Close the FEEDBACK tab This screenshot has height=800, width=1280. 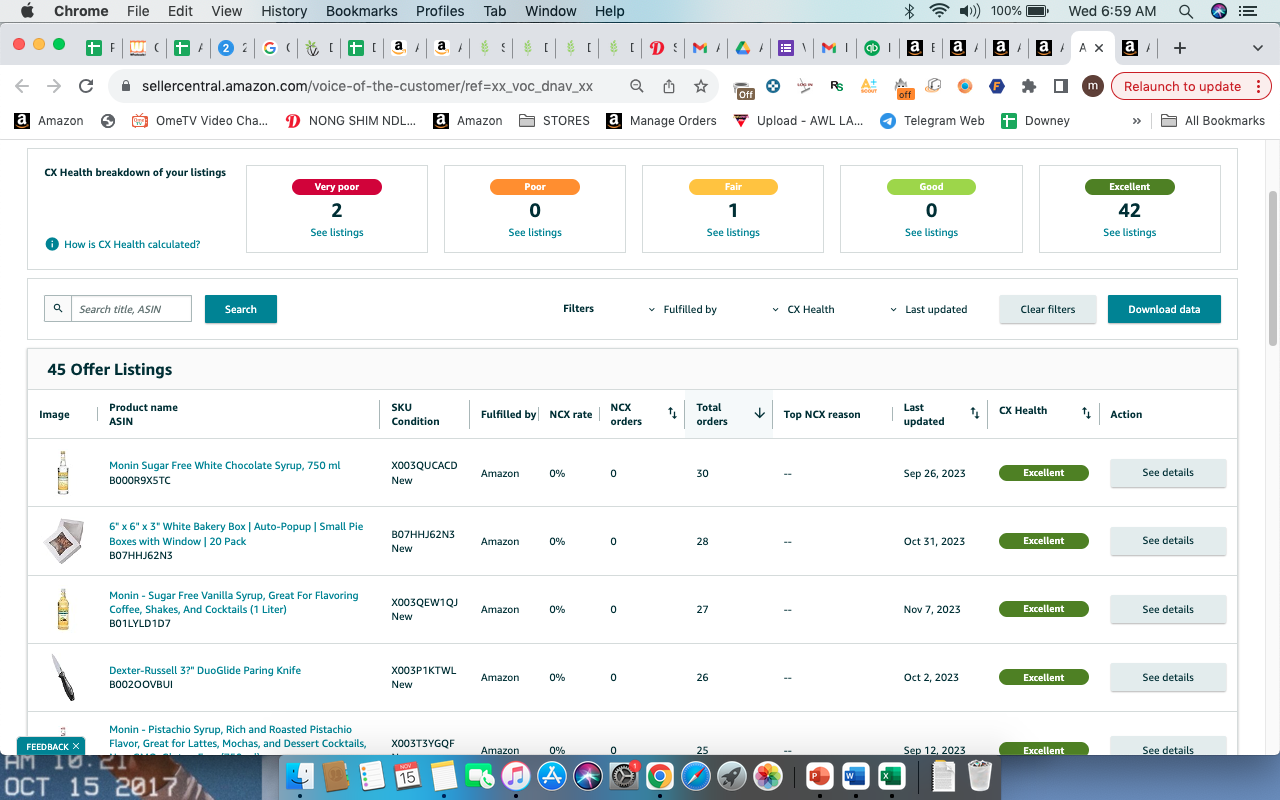coord(76,747)
